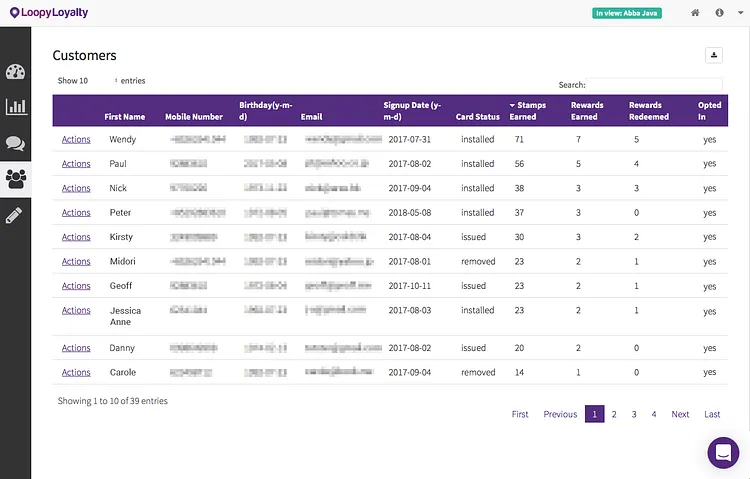The width and height of the screenshot is (750, 479).
Task: Go to page 4 of customers
Action: pyautogui.click(x=654, y=414)
